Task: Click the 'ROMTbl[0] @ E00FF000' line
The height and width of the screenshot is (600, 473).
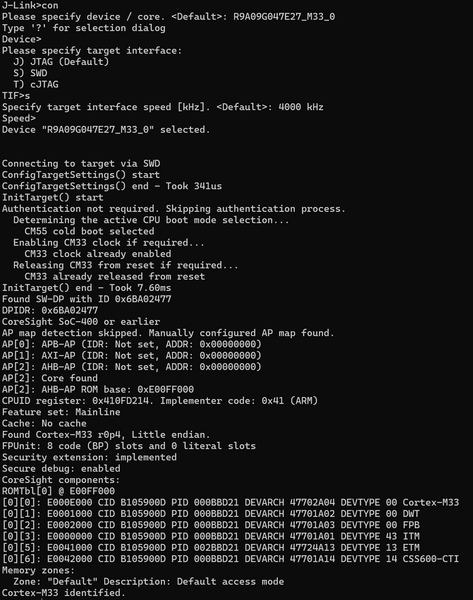Action: click(x=59, y=491)
